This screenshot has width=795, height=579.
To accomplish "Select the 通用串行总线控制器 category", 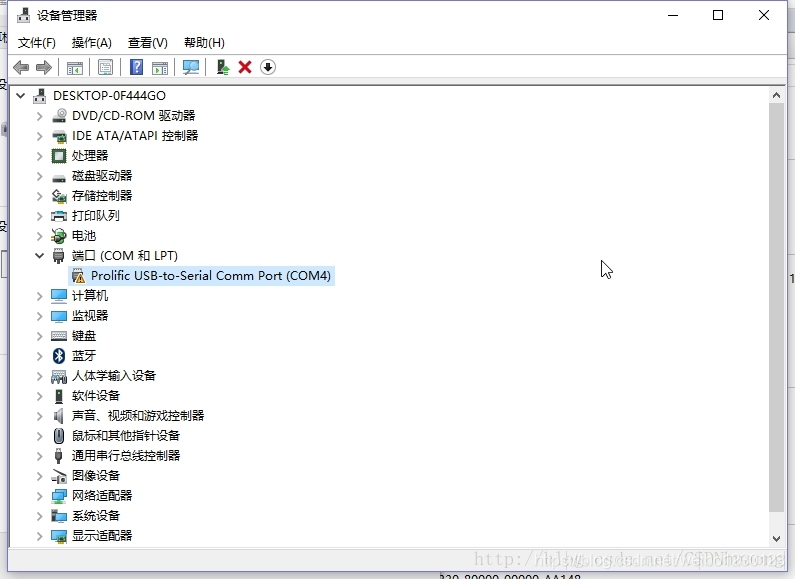I will 126,456.
